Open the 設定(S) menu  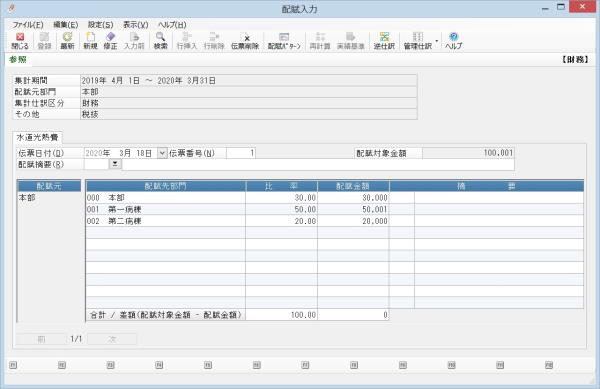click(x=101, y=25)
